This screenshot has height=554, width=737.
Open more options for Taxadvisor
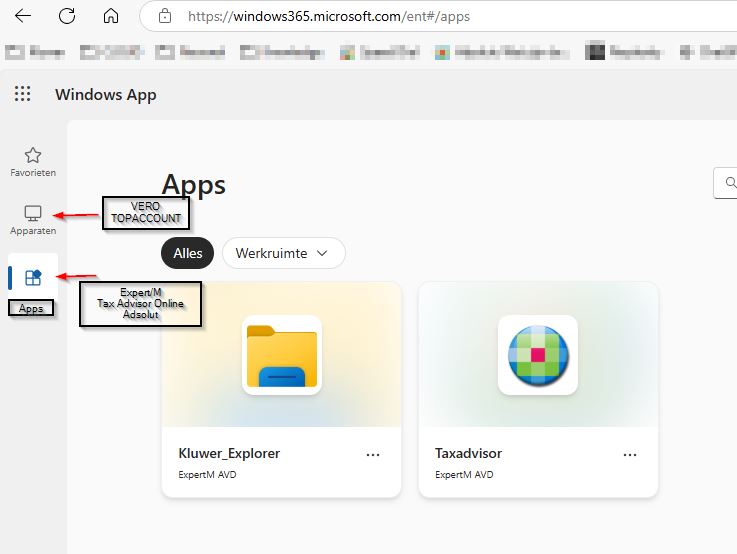[x=630, y=454]
